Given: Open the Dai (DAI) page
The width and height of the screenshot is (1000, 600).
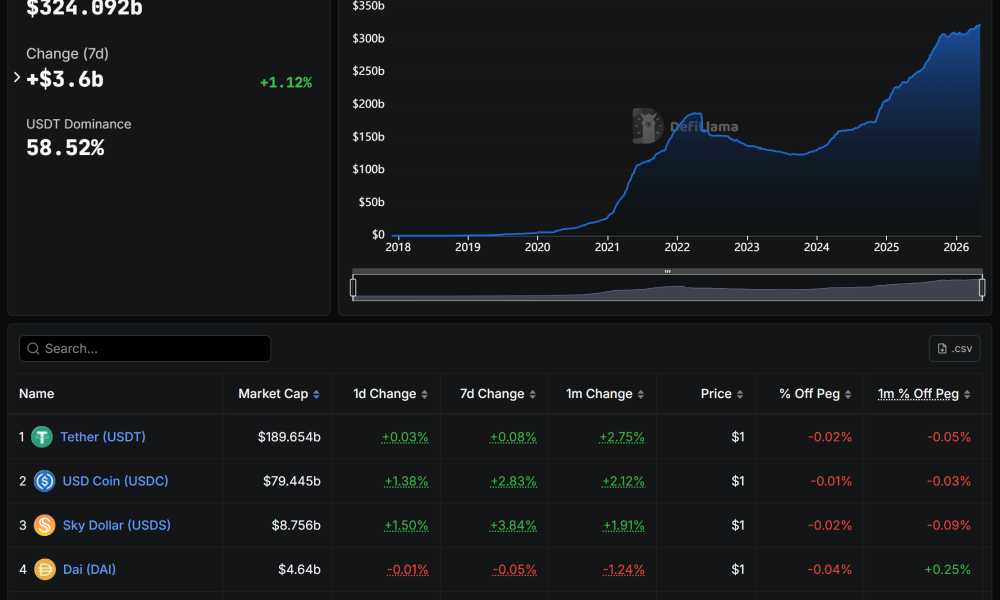Looking at the screenshot, I should point(89,569).
